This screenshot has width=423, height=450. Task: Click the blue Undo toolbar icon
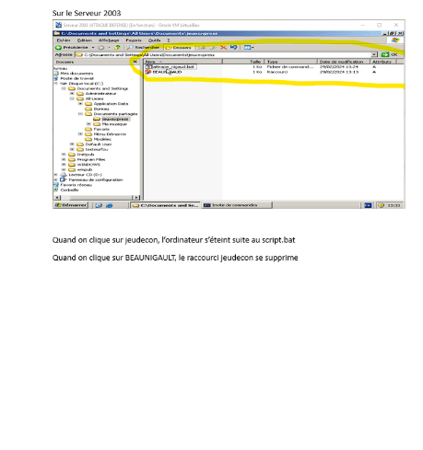tap(234, 47)
